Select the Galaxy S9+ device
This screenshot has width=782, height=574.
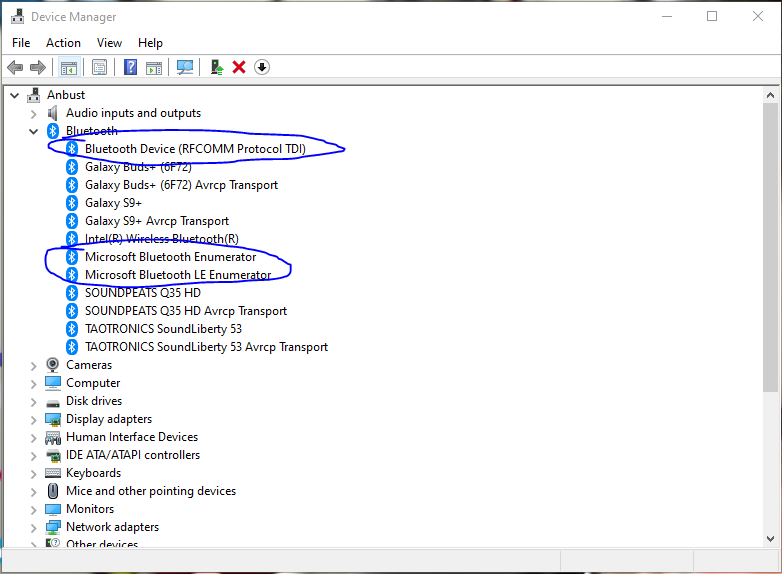click(x=113, y=202)
